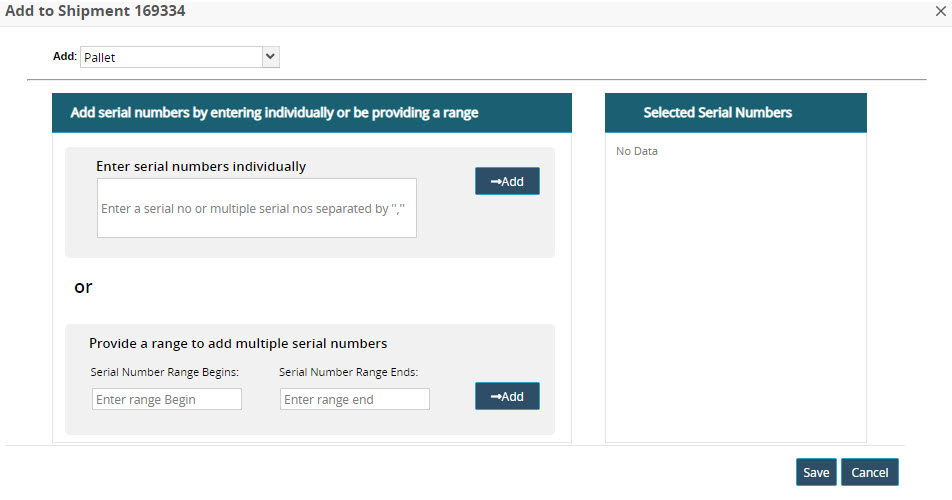
Task: Close the Add to Shipment dialog
Action: [x=941, y=11]
